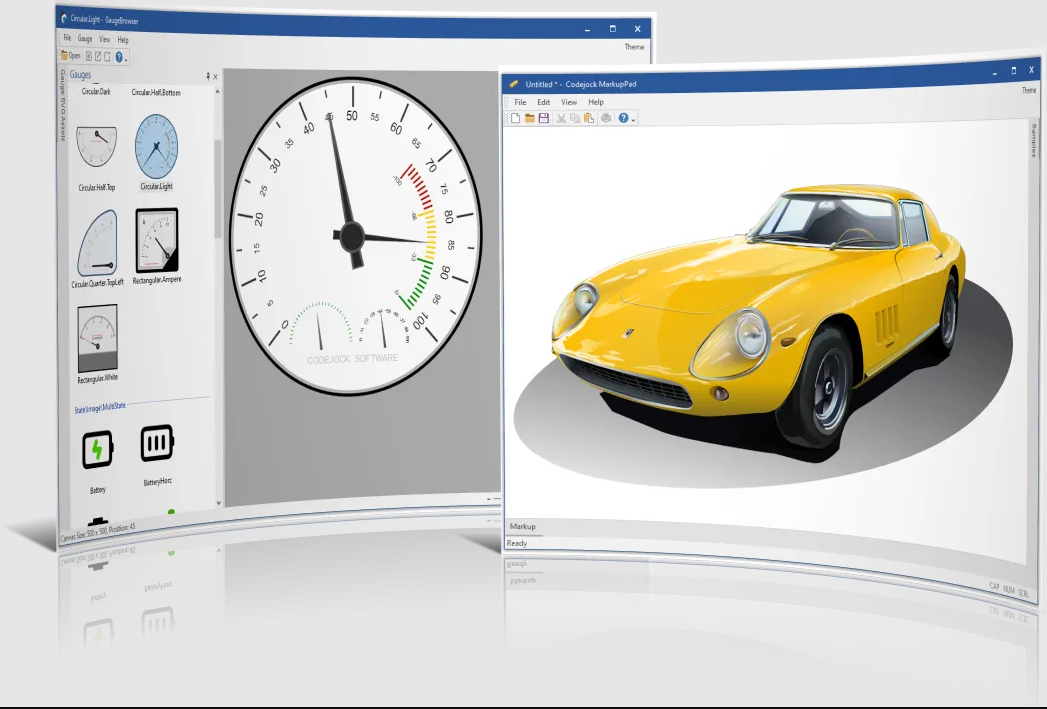Viewport: 1047px width, 709px height.
Task: Open Theme menu in GaugeBrowser window
Action: coord(634,47)
